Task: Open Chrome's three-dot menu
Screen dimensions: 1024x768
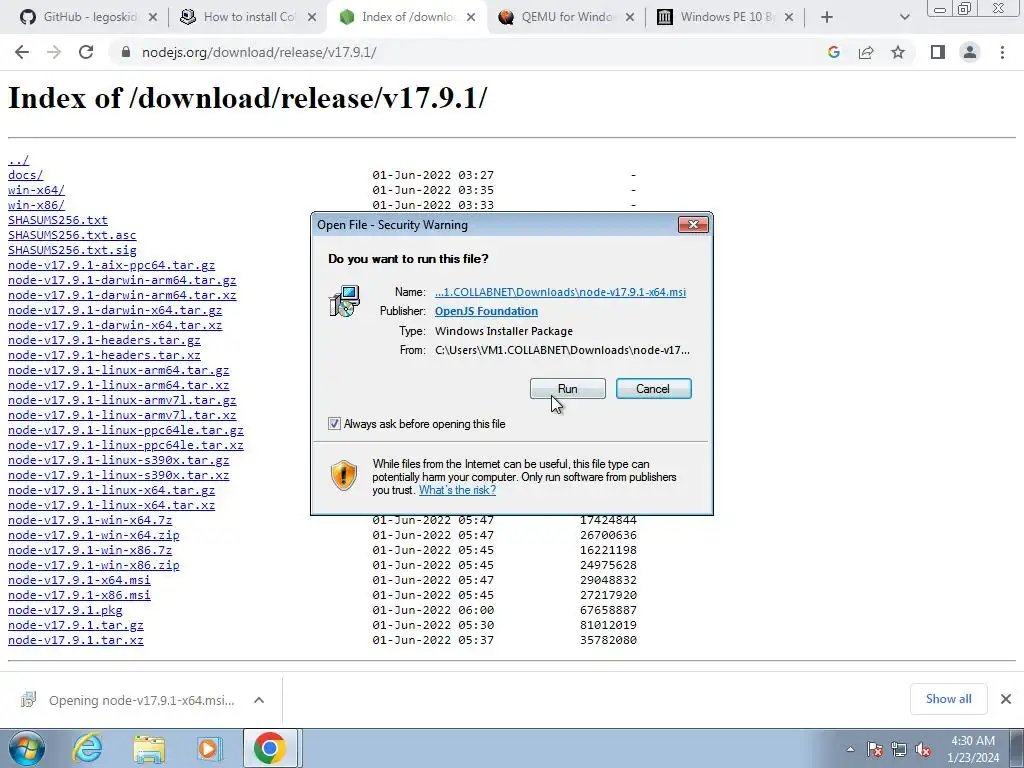Action: [x=1002, y=52]
